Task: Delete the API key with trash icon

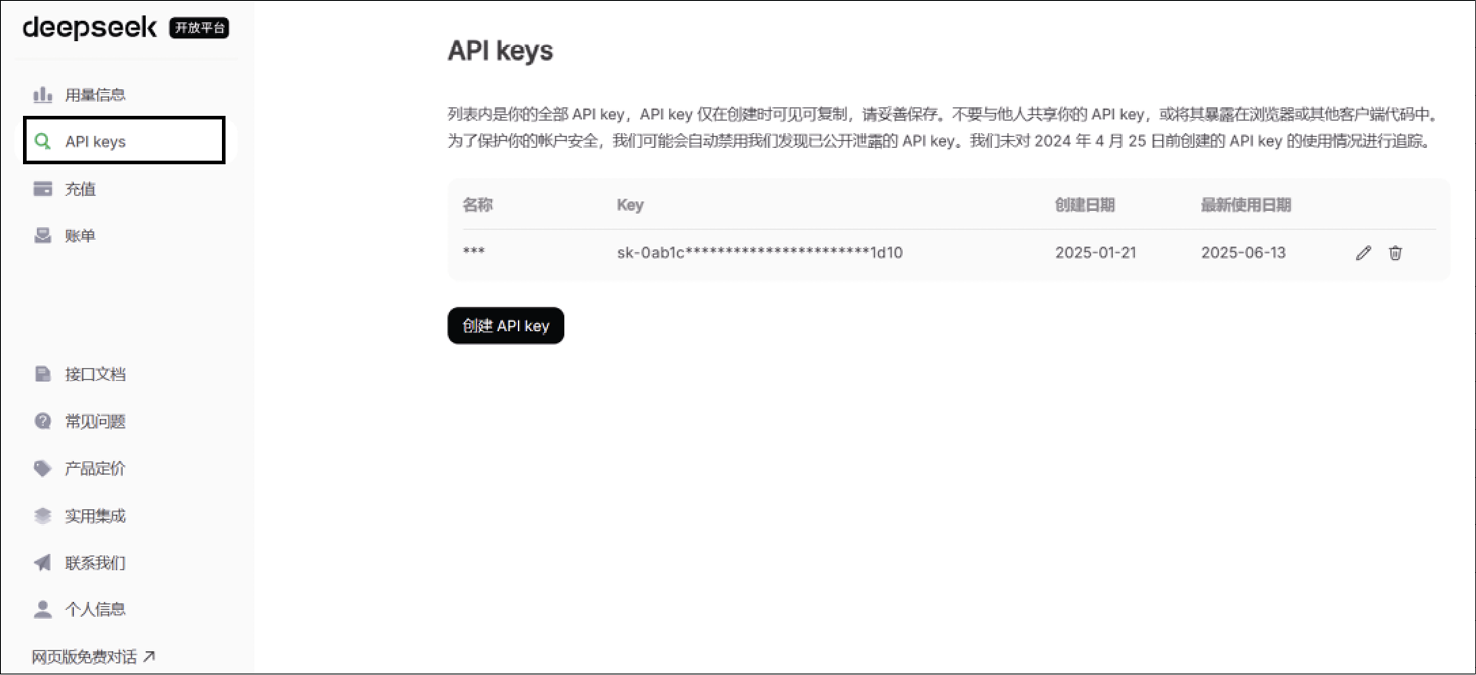Action: point(1395,253)
